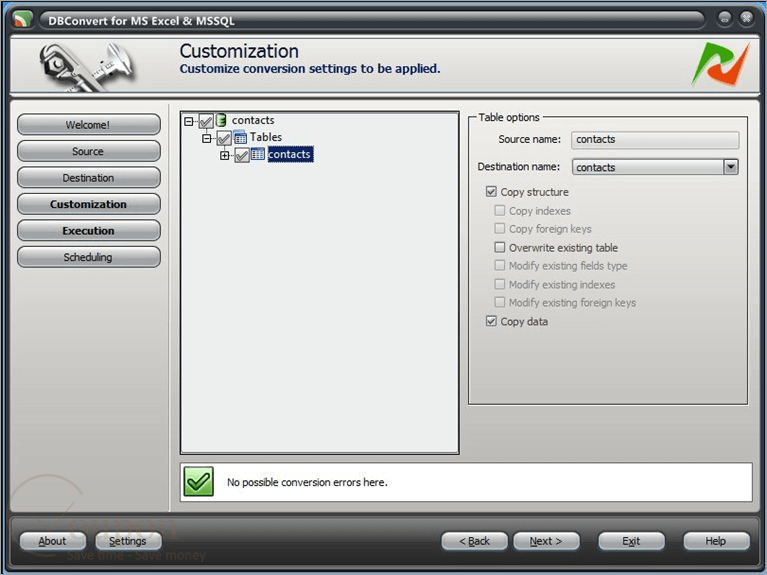Click the Source name field
Viewport: 767px width, 575px height.
point(655,139)
